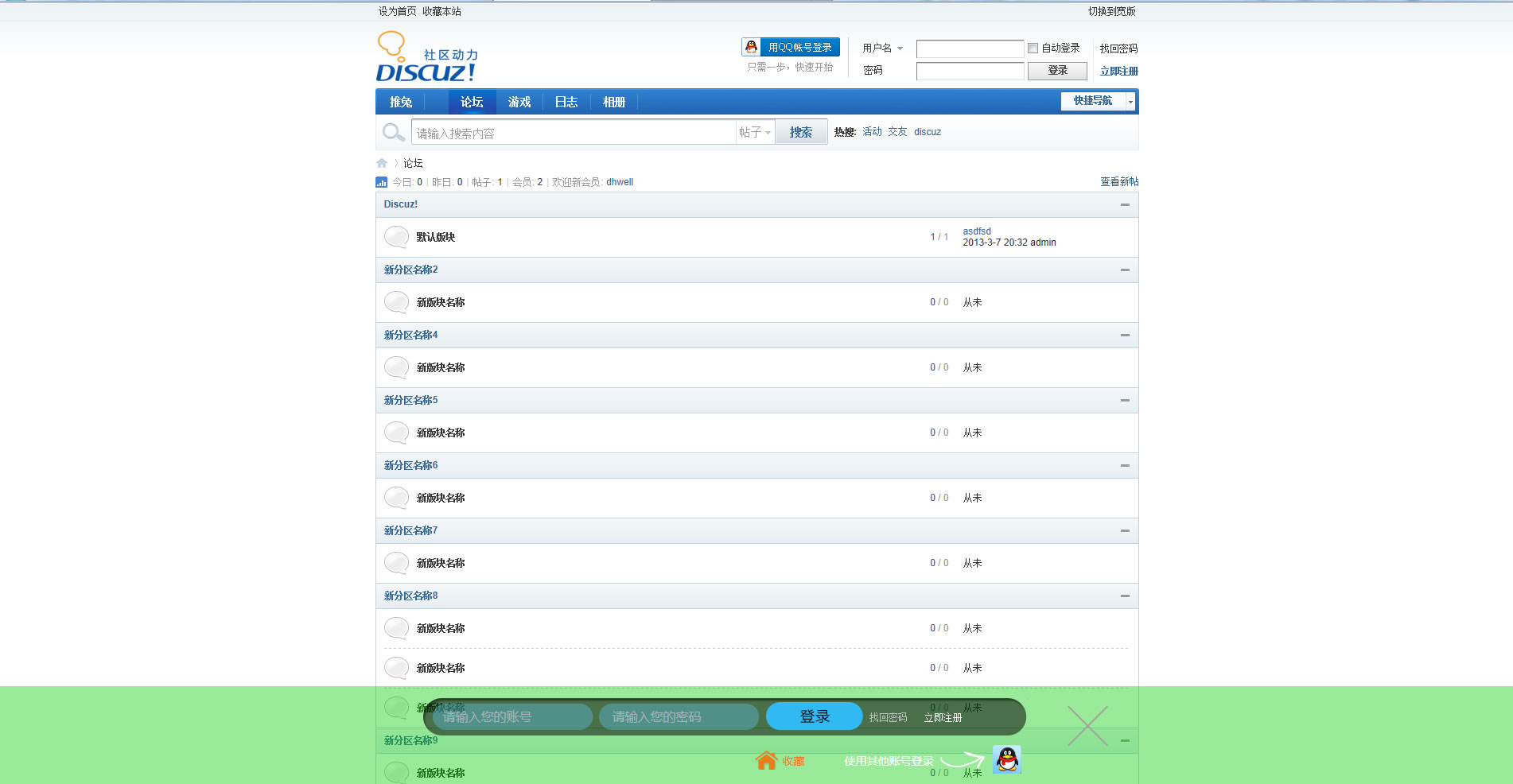Click the 用QQ帐号登录 button
Screen dimensions: 1513x784
791,47
